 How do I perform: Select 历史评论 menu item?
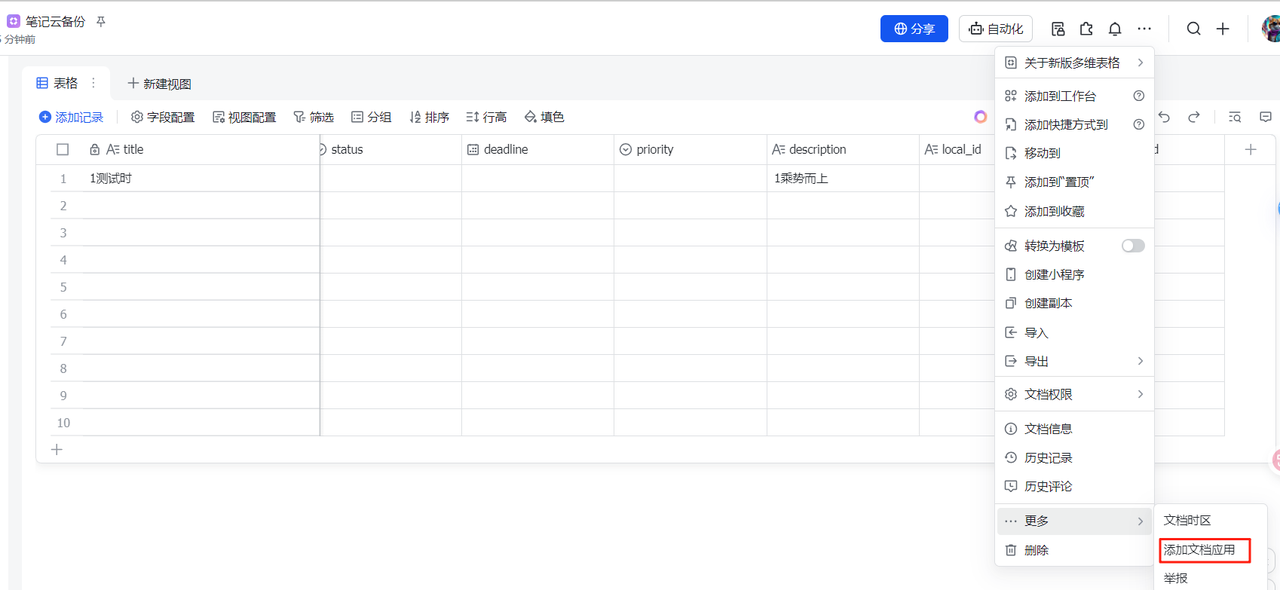[1075, 486]
